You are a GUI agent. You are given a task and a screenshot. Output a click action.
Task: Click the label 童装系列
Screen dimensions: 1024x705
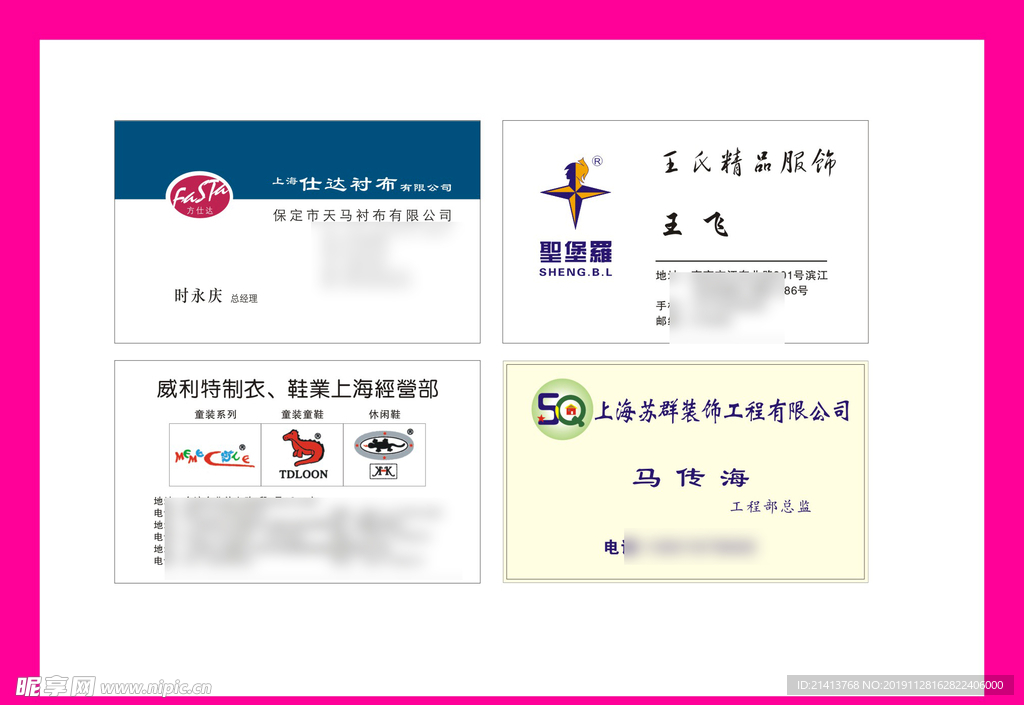click(x=215, y=415)
